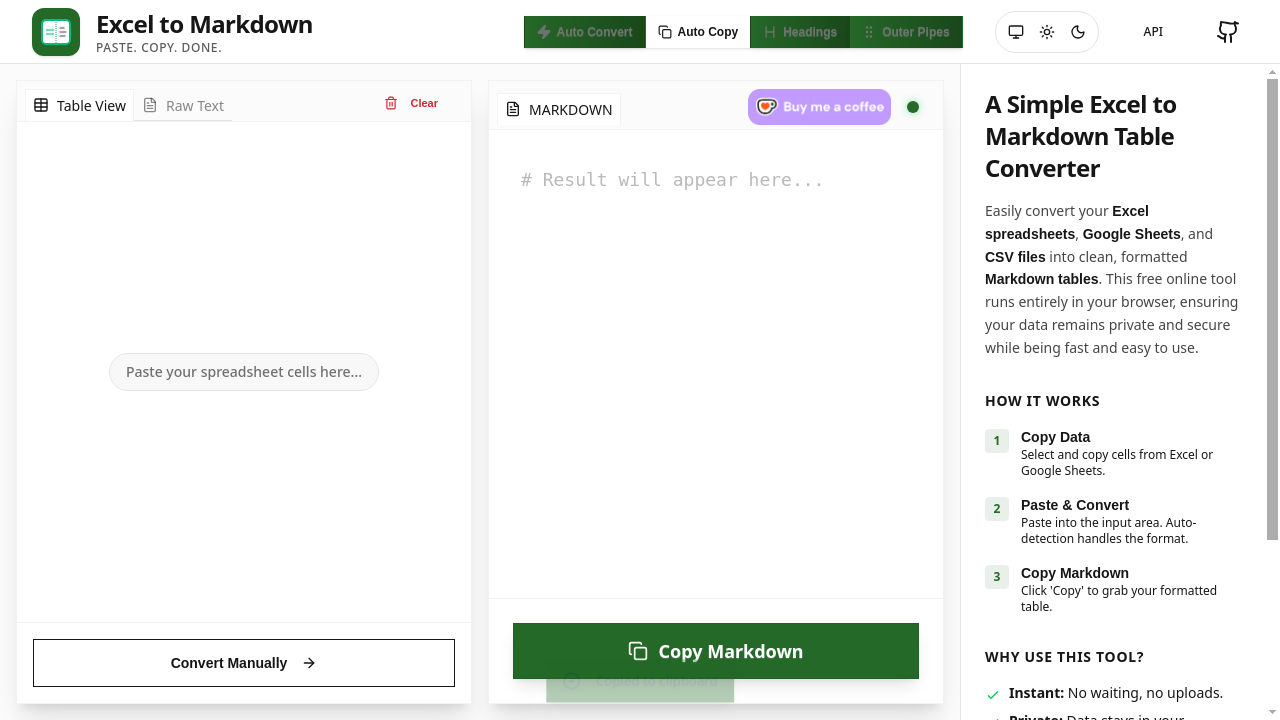
Task: Switch to dark mode with moon icon
Action: (1078, 31)
